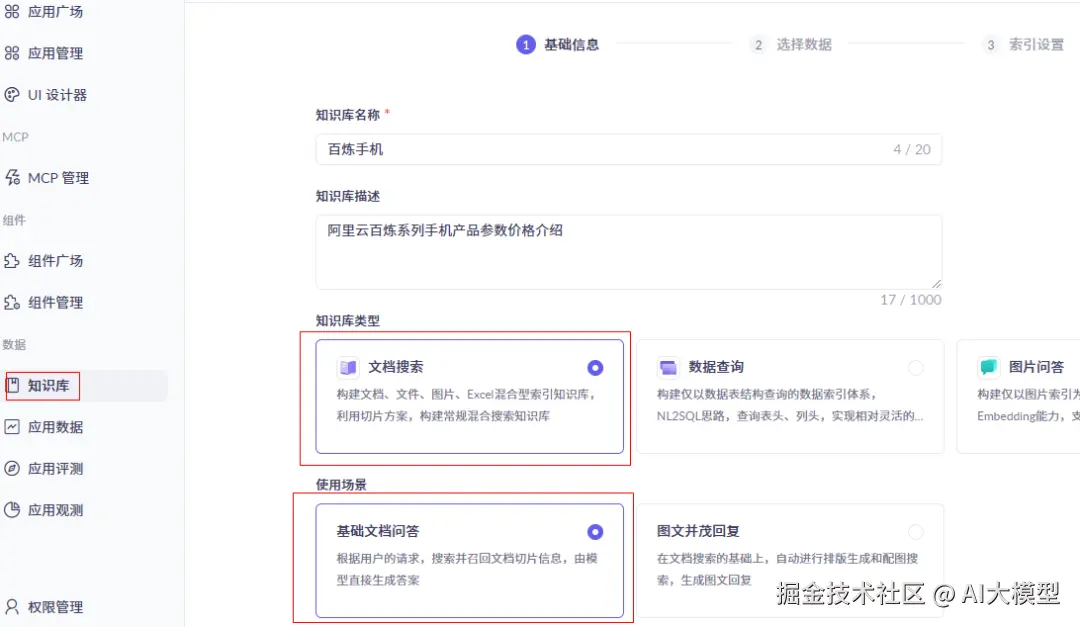Click the 基础文档问答 card title
The image size is (1080, 627).
[x=377, y=531]
